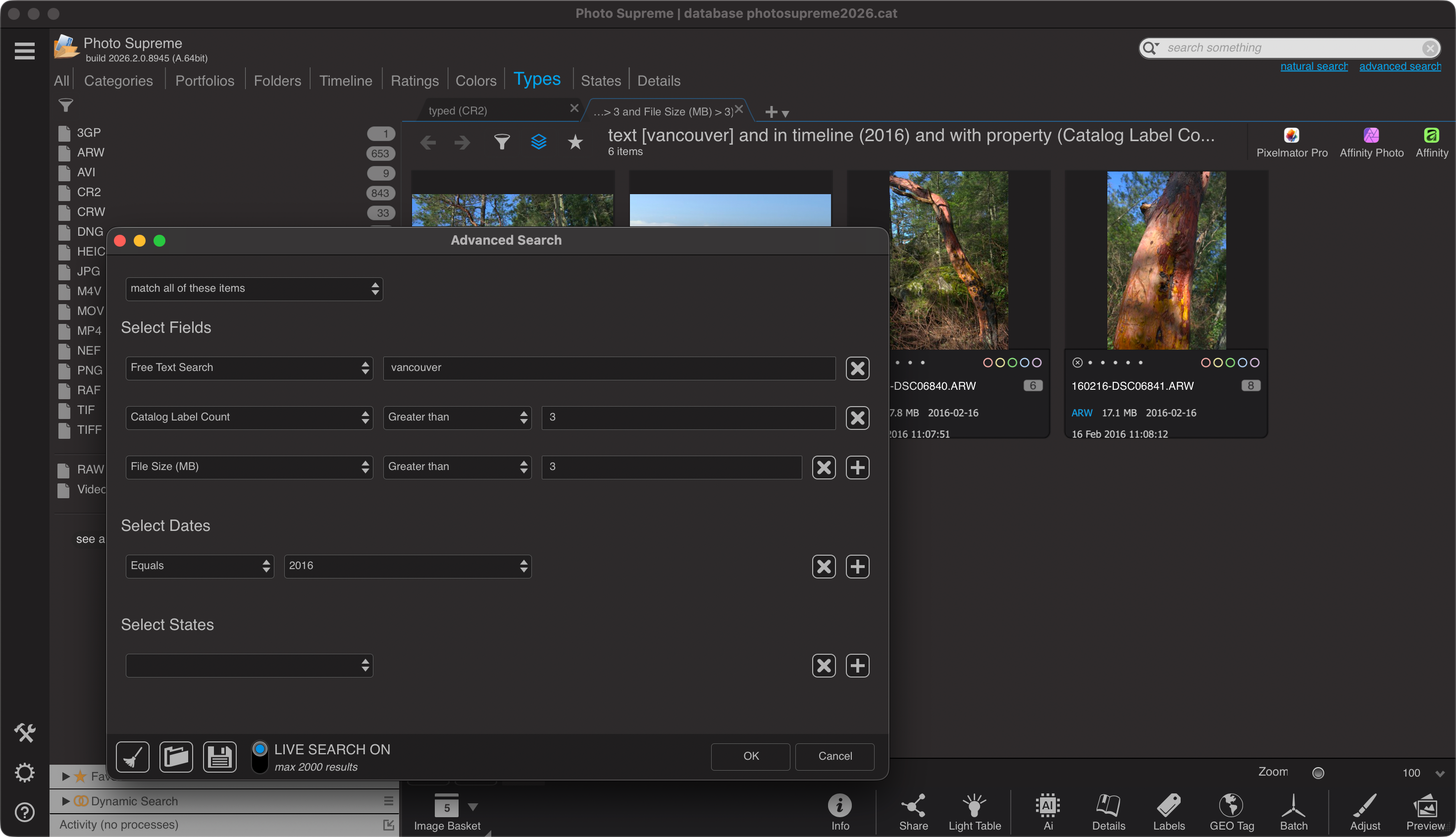
Task: Switch to the Ratings tab
Action: (415, 80)
